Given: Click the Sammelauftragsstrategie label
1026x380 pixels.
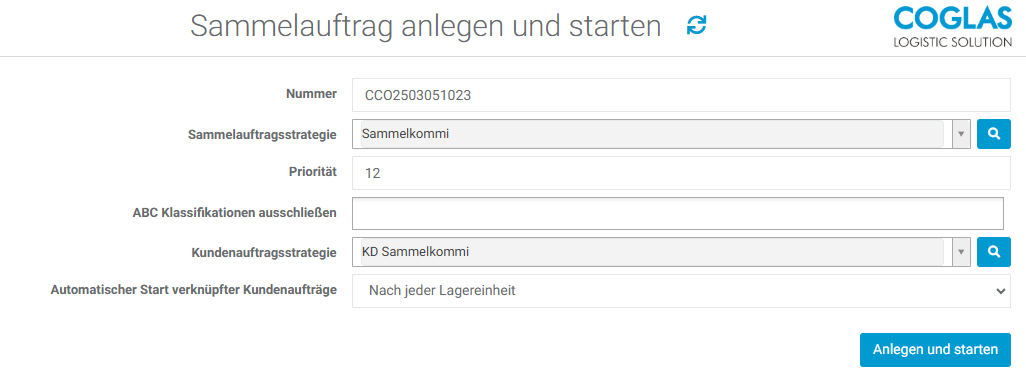Looking at the screenshot, I should 262,134.
